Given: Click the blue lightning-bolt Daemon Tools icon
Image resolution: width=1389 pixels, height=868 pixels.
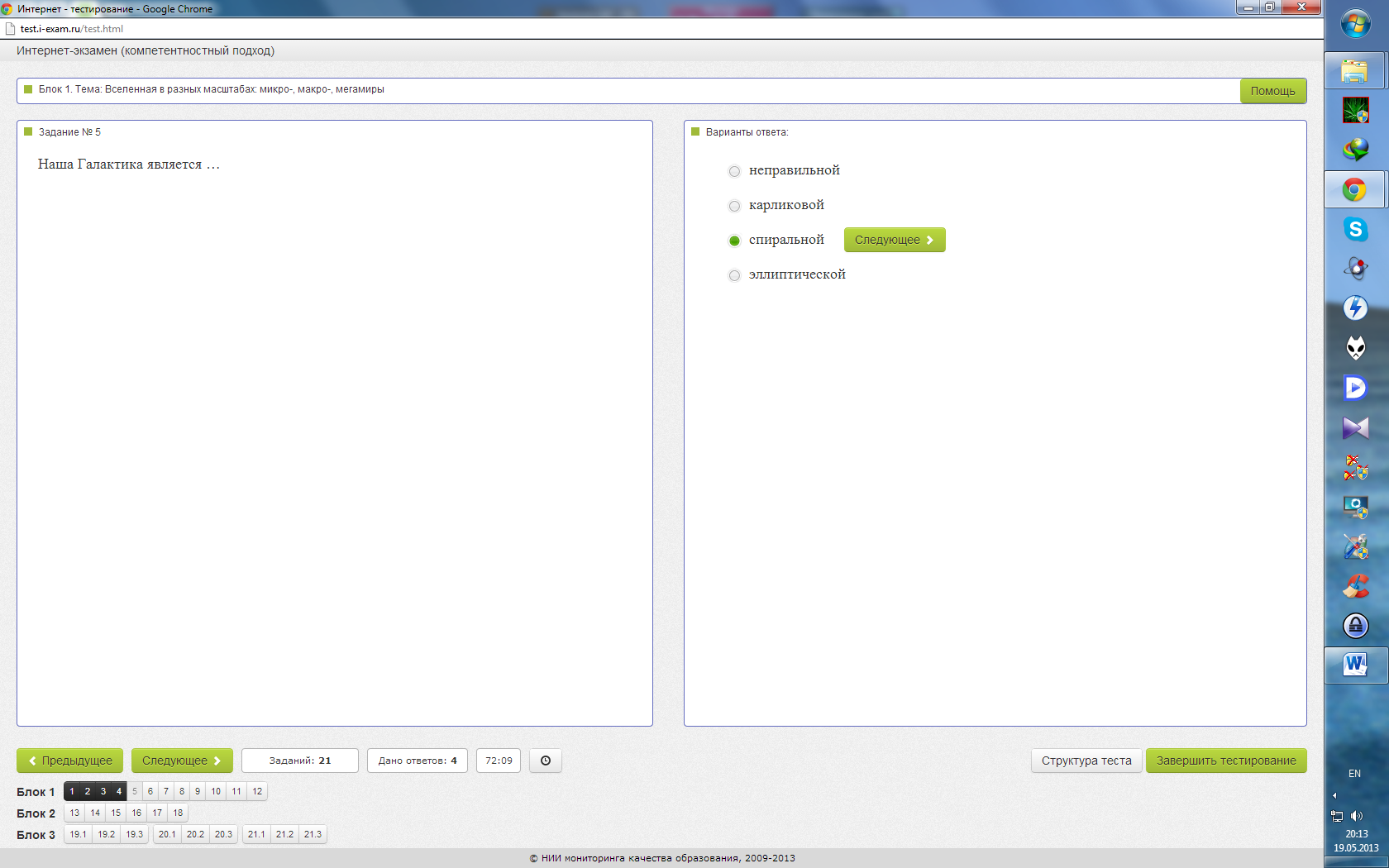Looking at the screenshot, I should (1355, 308).
